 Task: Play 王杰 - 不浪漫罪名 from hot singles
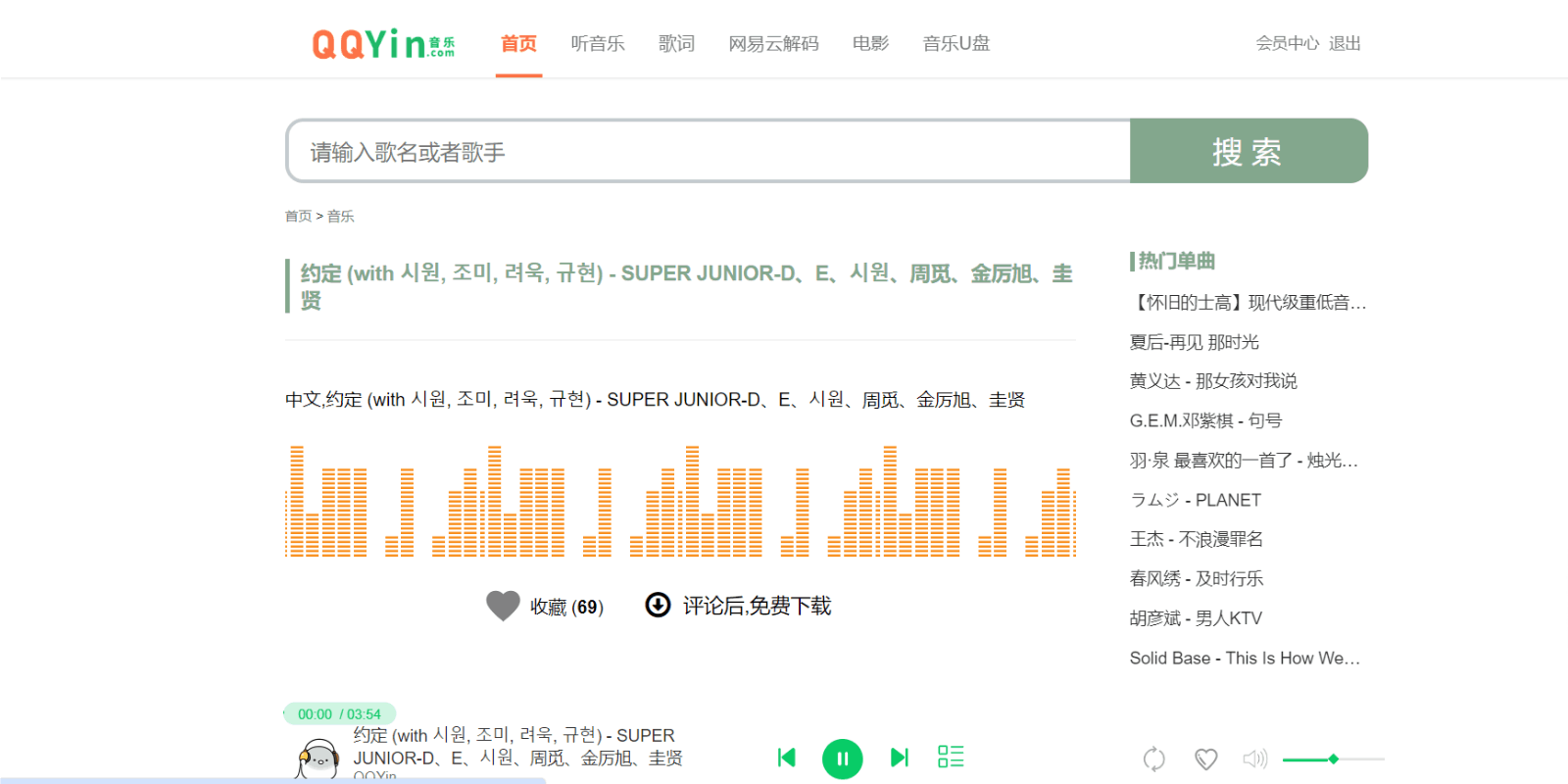1196,539
